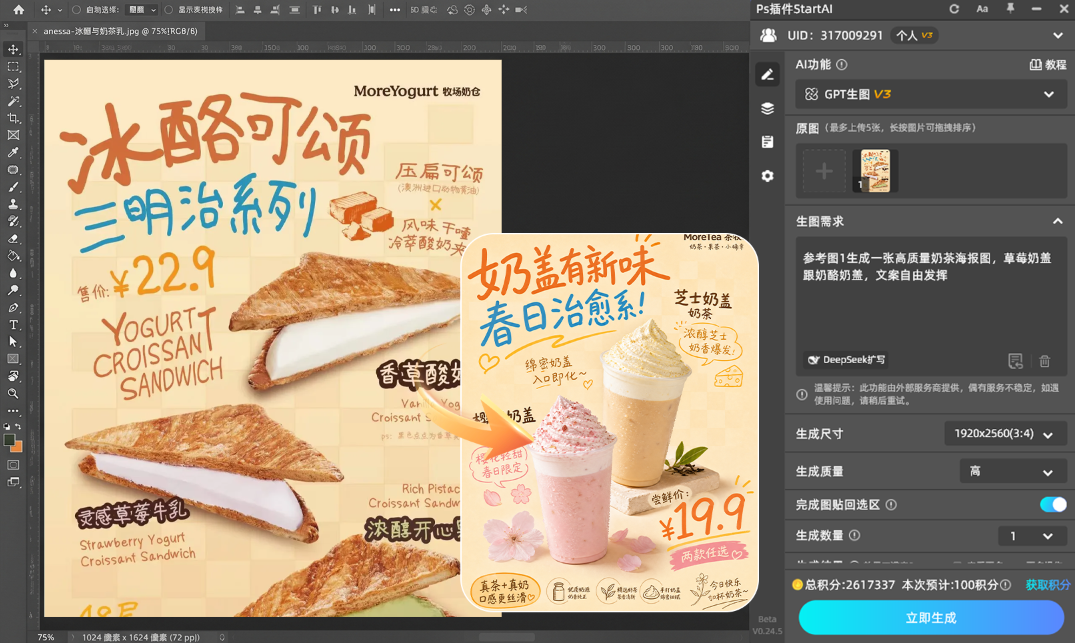Screen dimensions: 1075x643
Task: Select the Horizontal Type tool
Action: tap(13, 324)
